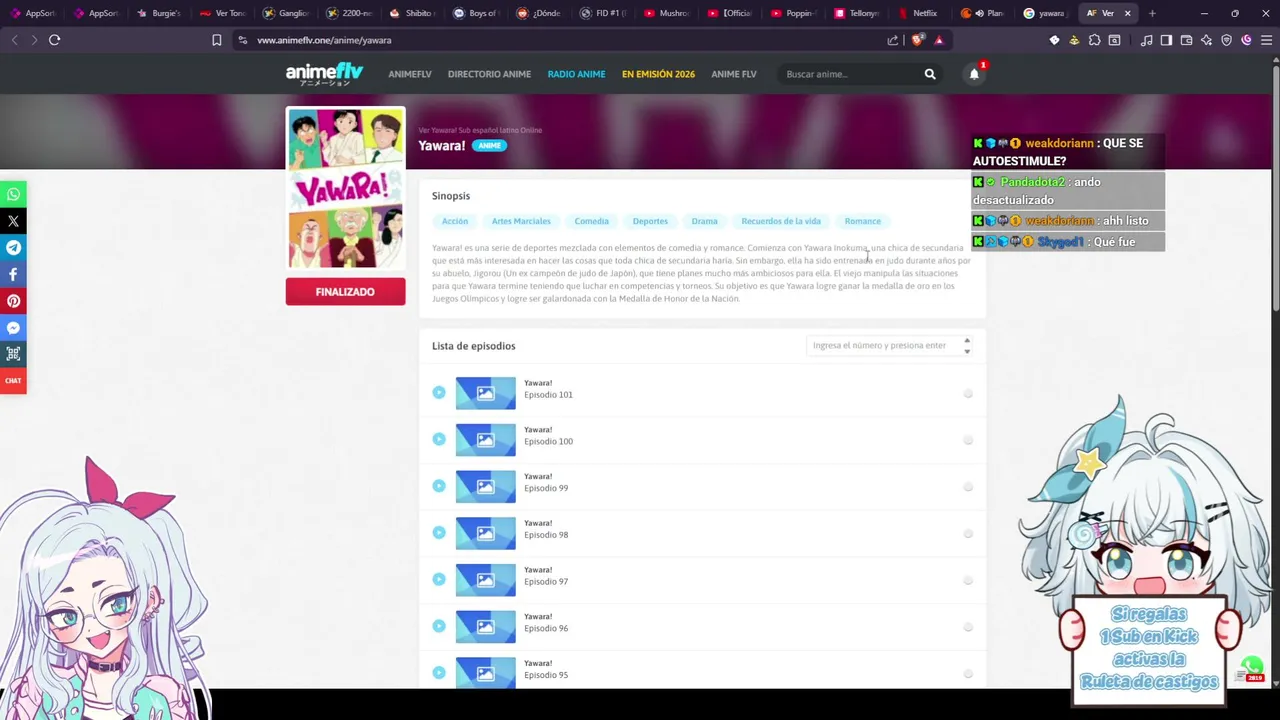Open the QR code sidebar icon
This screenshot has width=1280, height=720.
pos(13,354)
